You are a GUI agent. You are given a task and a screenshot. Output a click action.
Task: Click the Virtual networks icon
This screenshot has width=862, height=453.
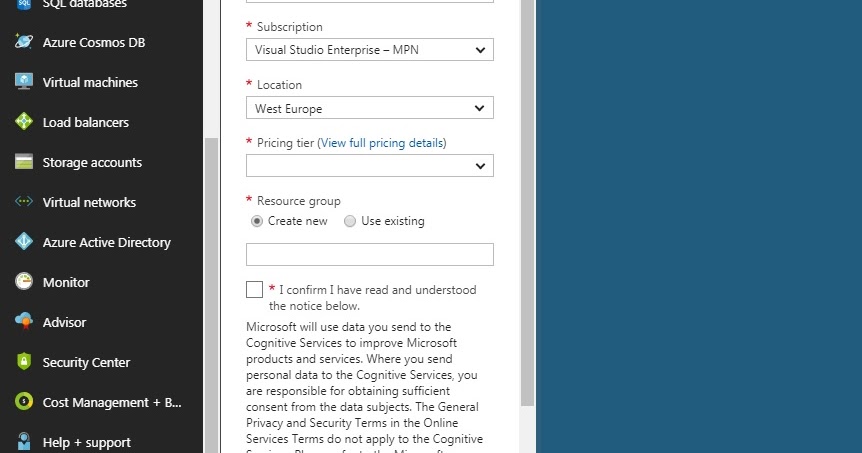(x=24, y=202)
